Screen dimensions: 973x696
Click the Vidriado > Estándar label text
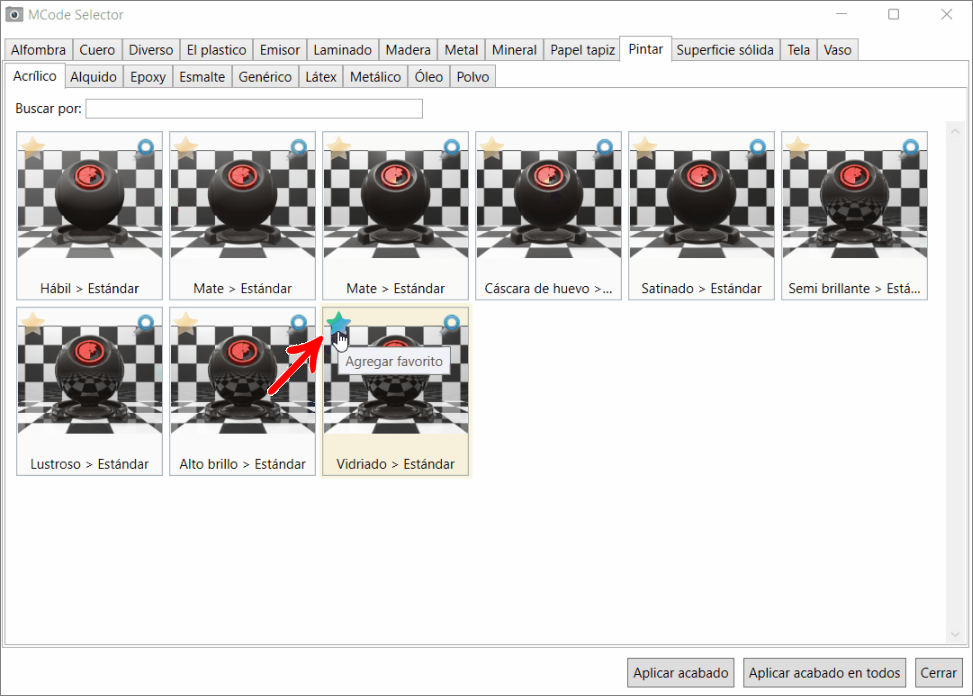(395, 464)
